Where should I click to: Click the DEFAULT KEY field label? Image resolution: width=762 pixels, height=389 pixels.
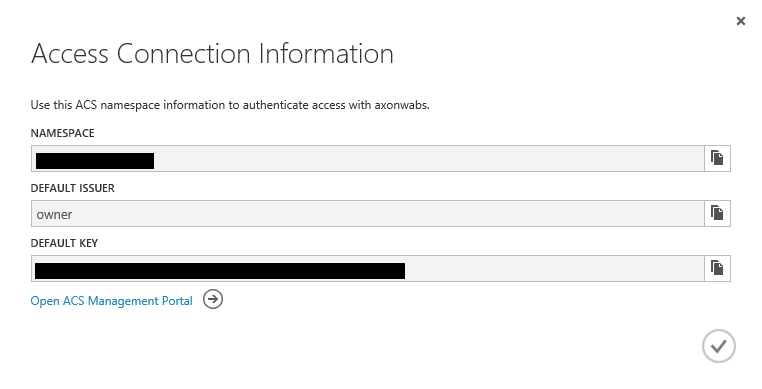pyautogui.click(x=64, y=243)
